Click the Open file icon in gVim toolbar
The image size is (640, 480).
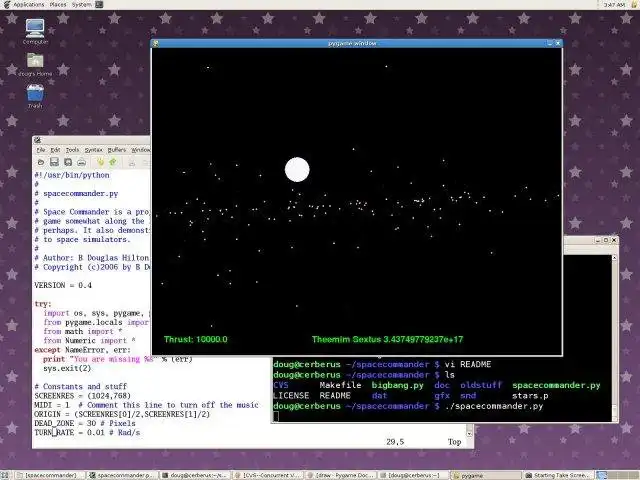(x=41, y=162)
